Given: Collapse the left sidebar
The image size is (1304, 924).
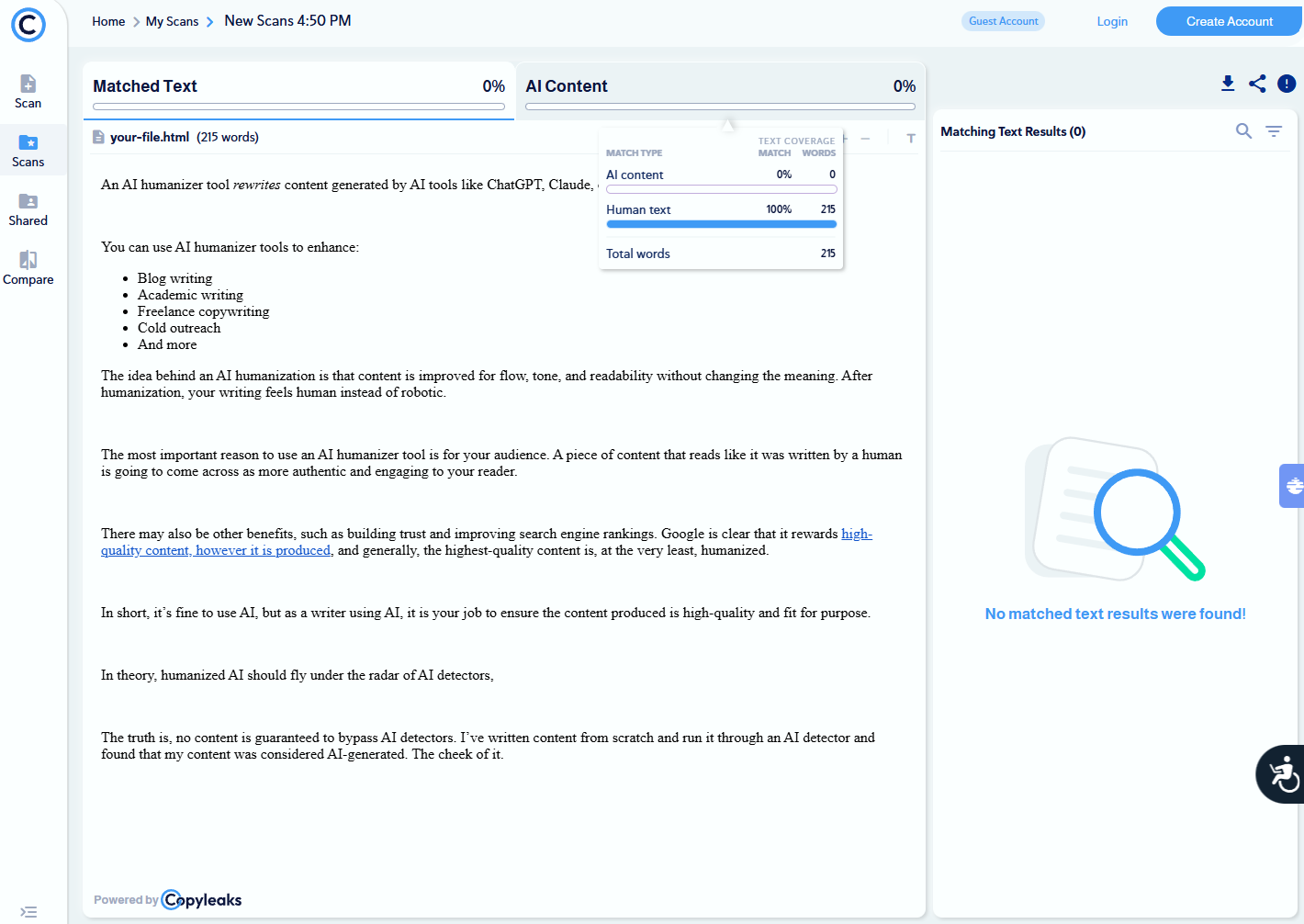Looking at the screenshot, I should point(28,911).
